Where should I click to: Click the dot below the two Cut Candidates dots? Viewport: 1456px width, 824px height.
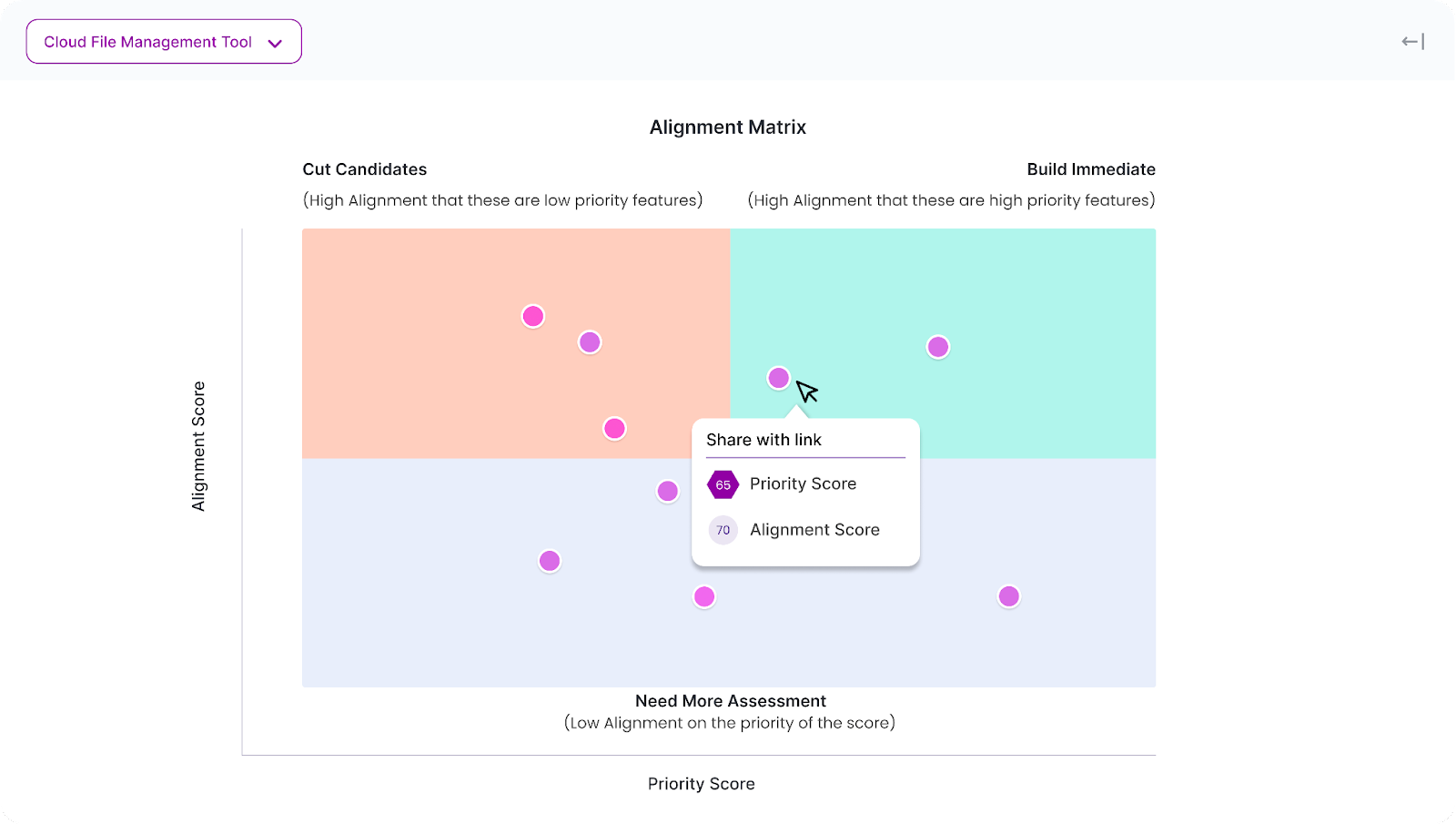click(615, 427)
